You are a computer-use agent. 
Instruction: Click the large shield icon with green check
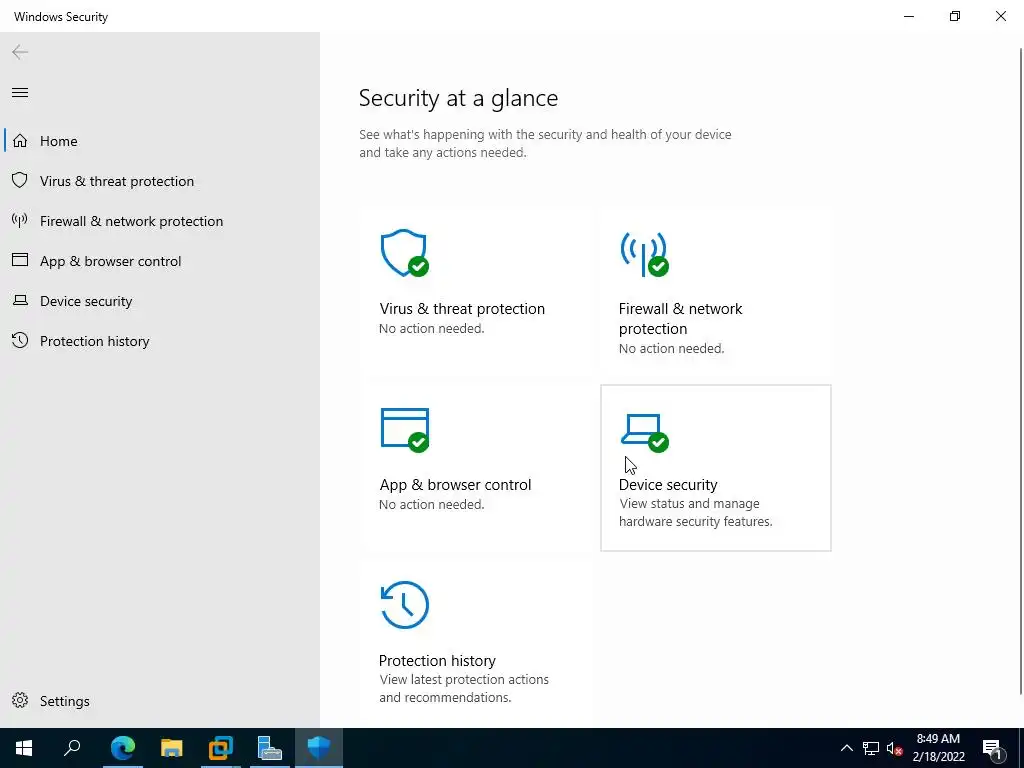tap(404, 253)
